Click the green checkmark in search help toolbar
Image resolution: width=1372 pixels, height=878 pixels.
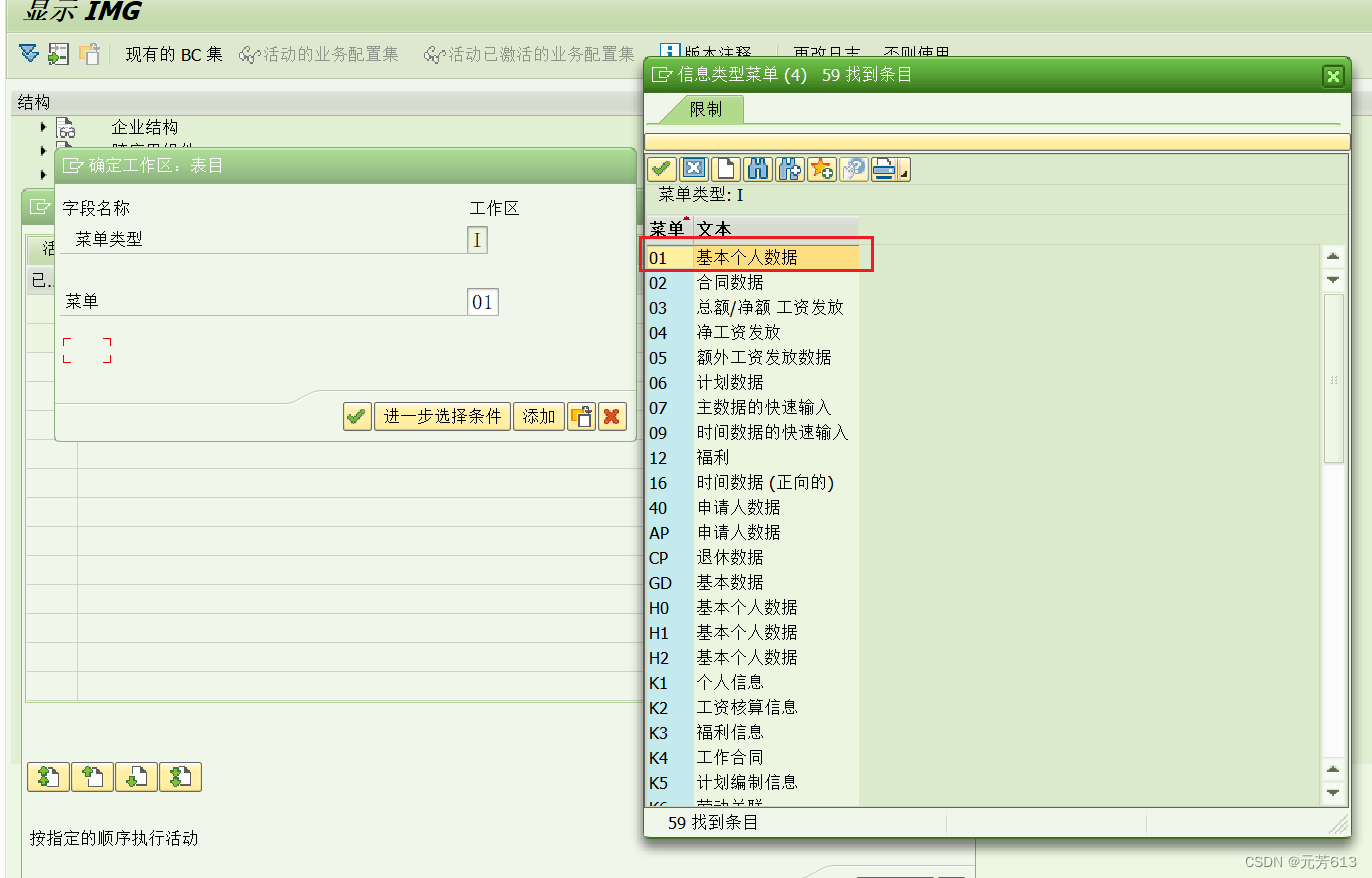(661, 169)
